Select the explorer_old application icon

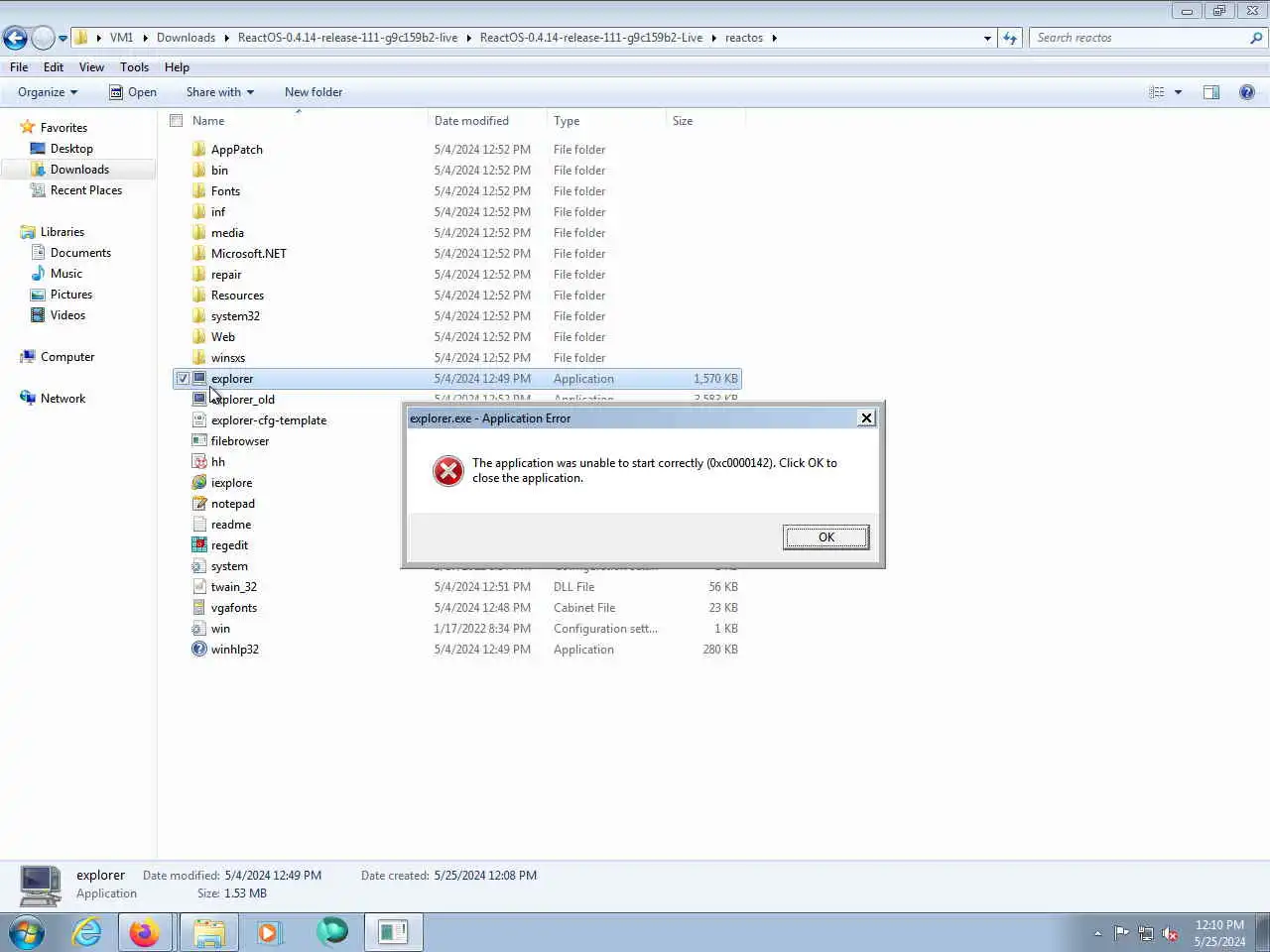198,400
